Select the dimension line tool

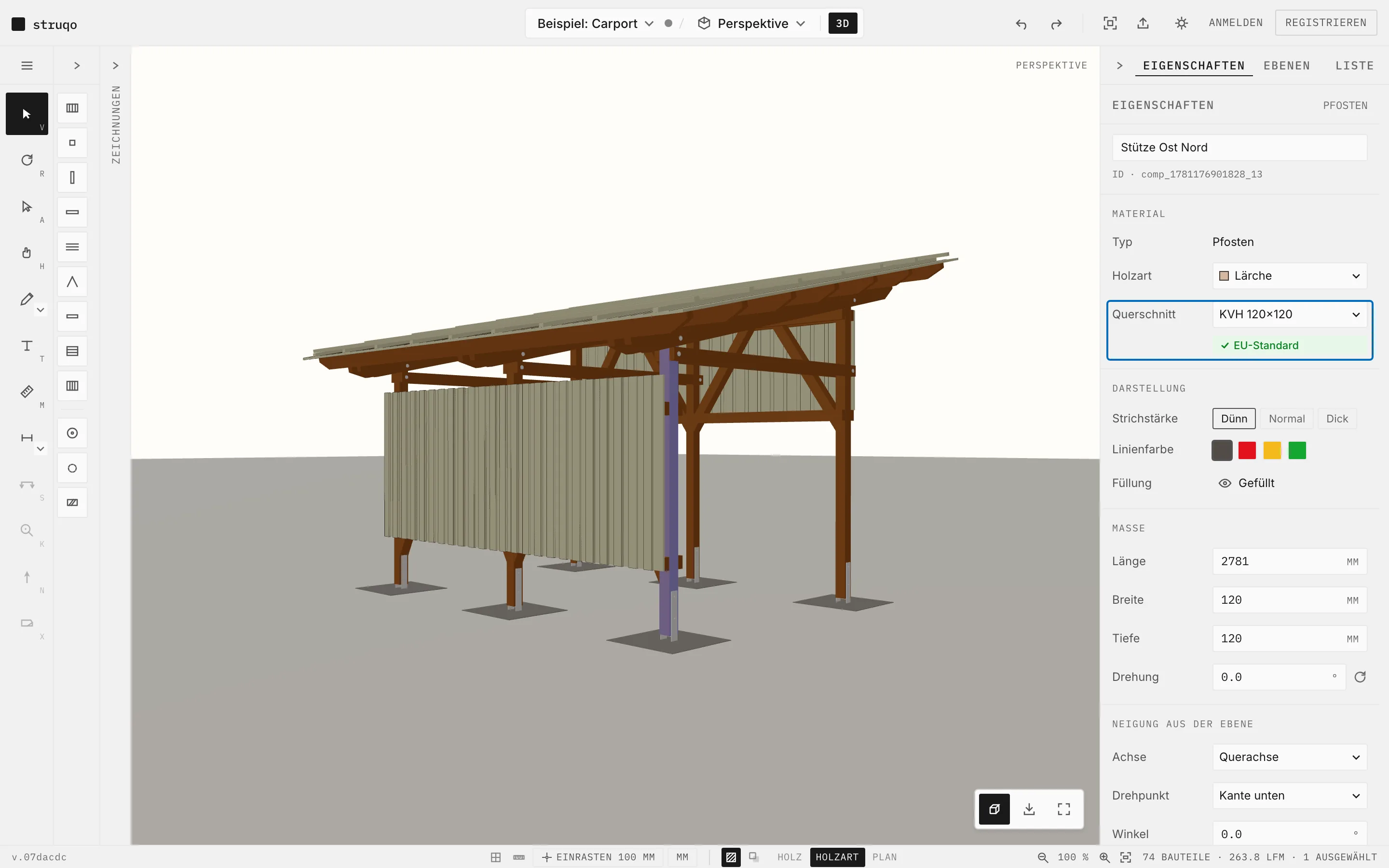tap(27, 438)
